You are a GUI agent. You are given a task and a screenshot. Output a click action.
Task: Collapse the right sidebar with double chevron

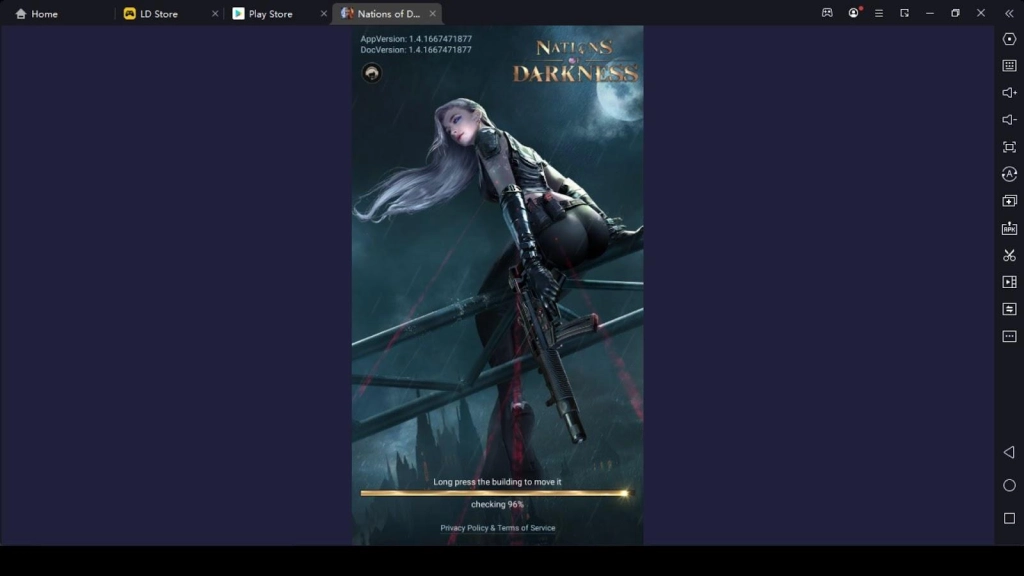point(1008,14)
